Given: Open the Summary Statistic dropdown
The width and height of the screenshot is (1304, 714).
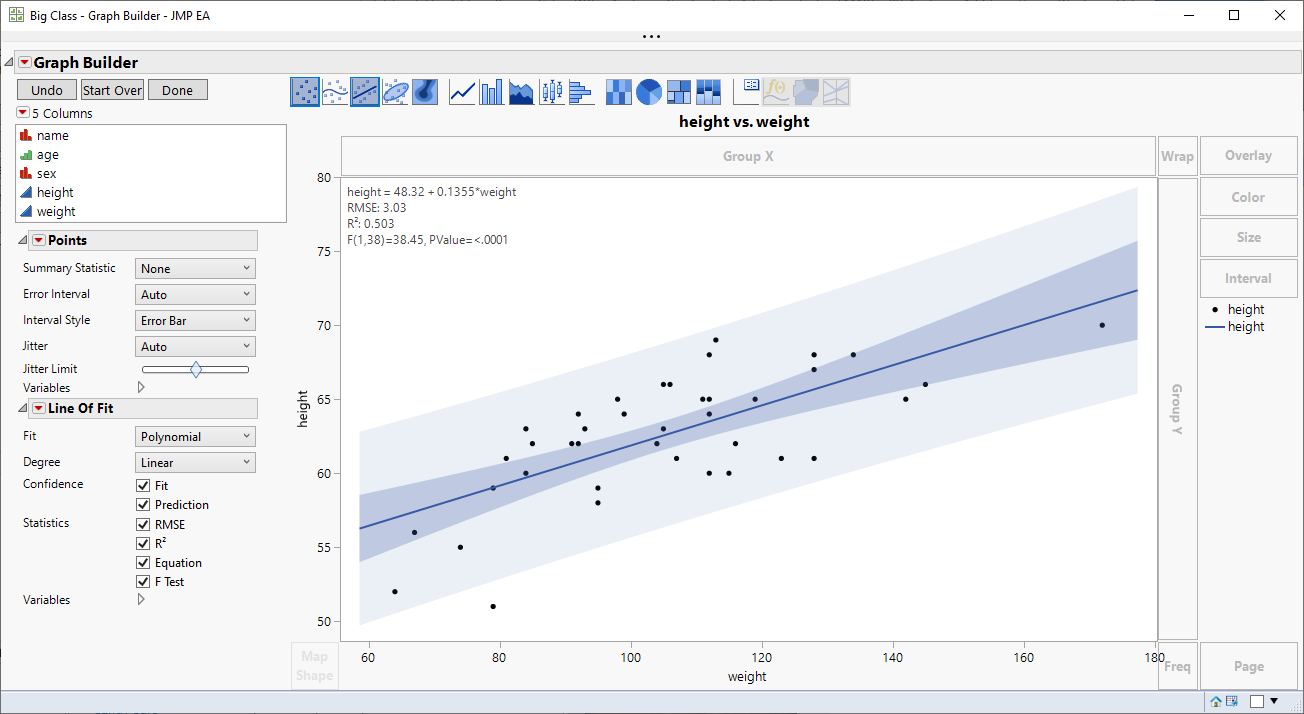Looking at the screenshot, I should 195,268.
